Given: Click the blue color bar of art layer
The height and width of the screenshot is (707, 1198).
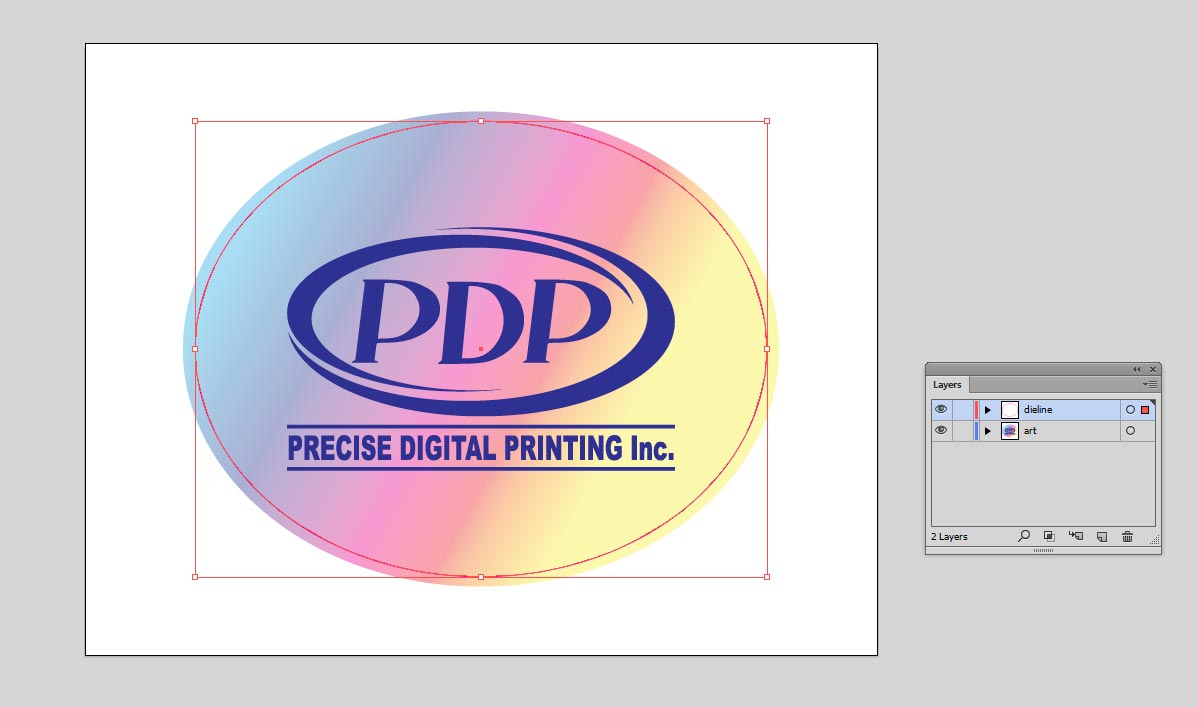Looking at the screenshot, I should coord(976,431).
